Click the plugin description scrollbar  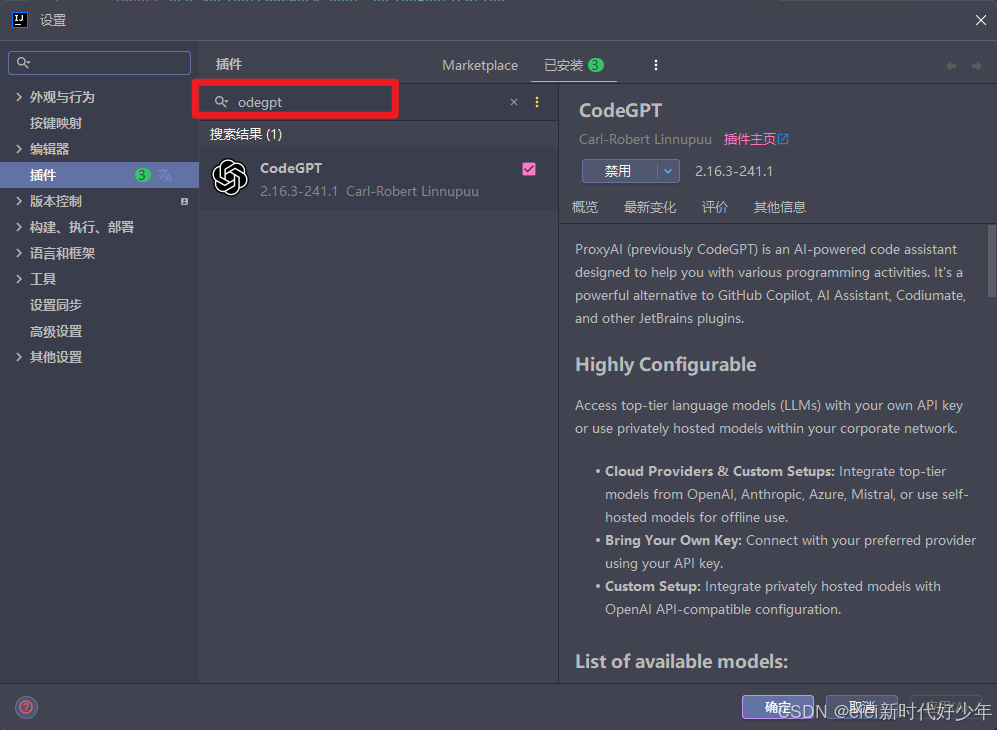coord(991,261)
